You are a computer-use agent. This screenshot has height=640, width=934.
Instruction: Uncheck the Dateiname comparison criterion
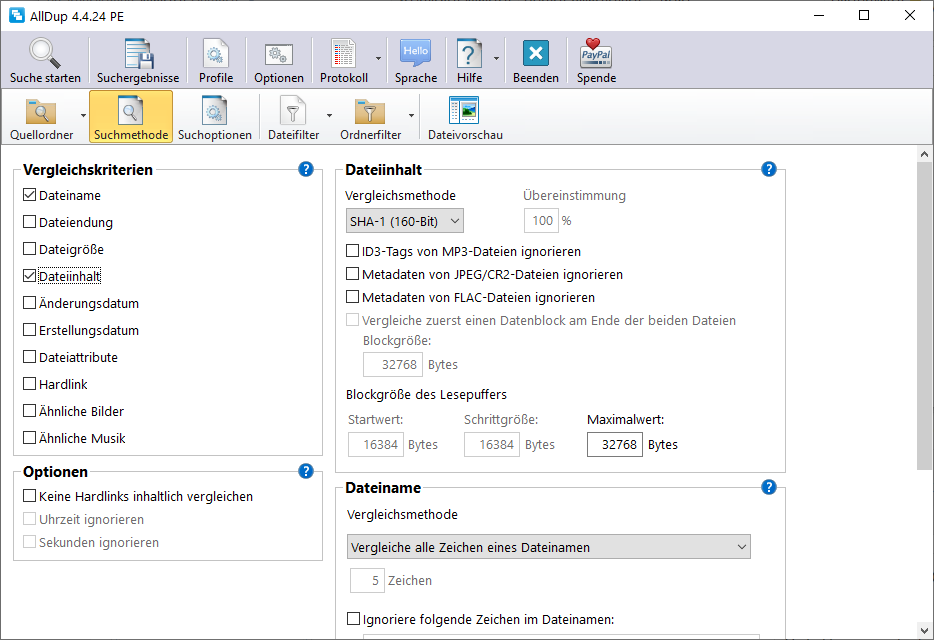point(30,196)
